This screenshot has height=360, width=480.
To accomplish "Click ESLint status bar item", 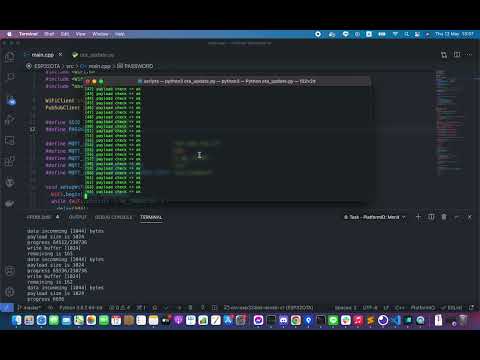I will pyautogui.click(x=452, y=308).
